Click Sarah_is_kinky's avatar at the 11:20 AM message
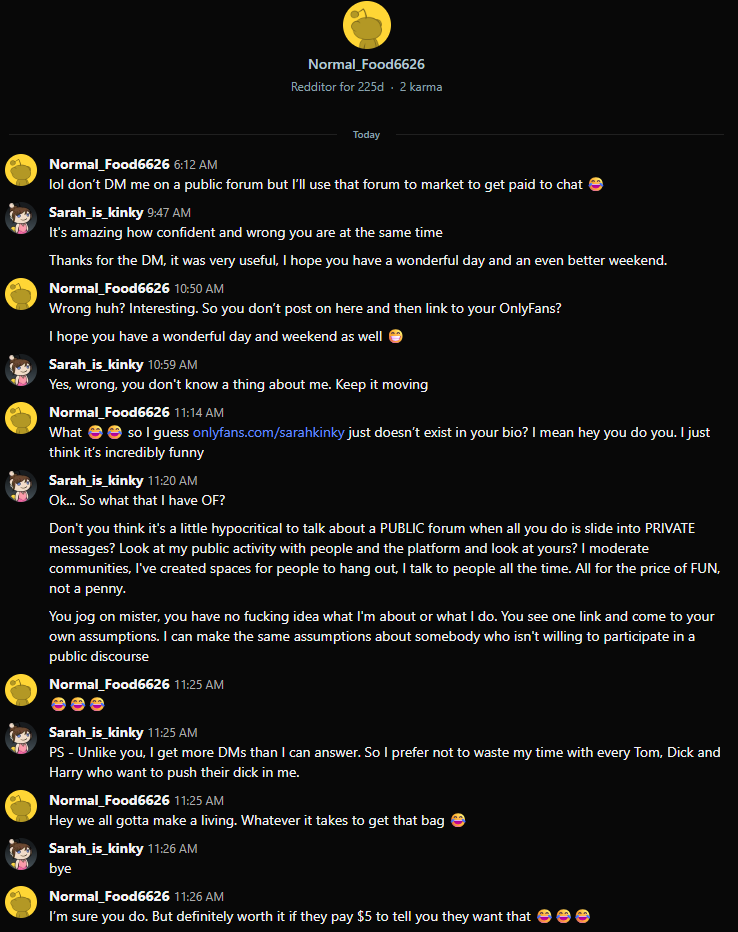Image resolution: width=738 pixels, height=932 pixels. tap(22, 486)
